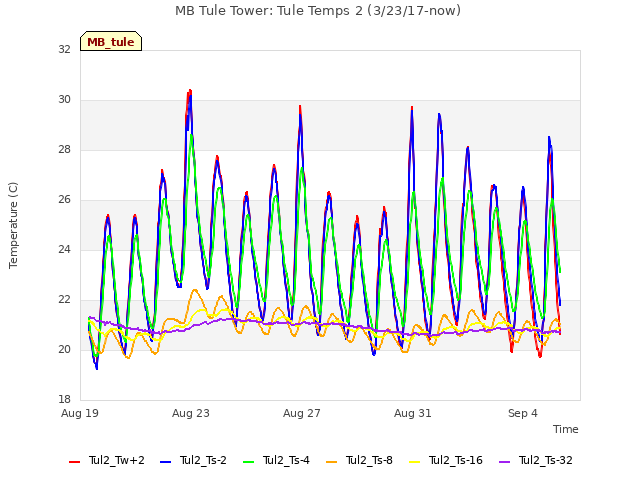The image size is (640, 480).
Task: Click the 30 y-axis tick label
Action: [64, 100]
